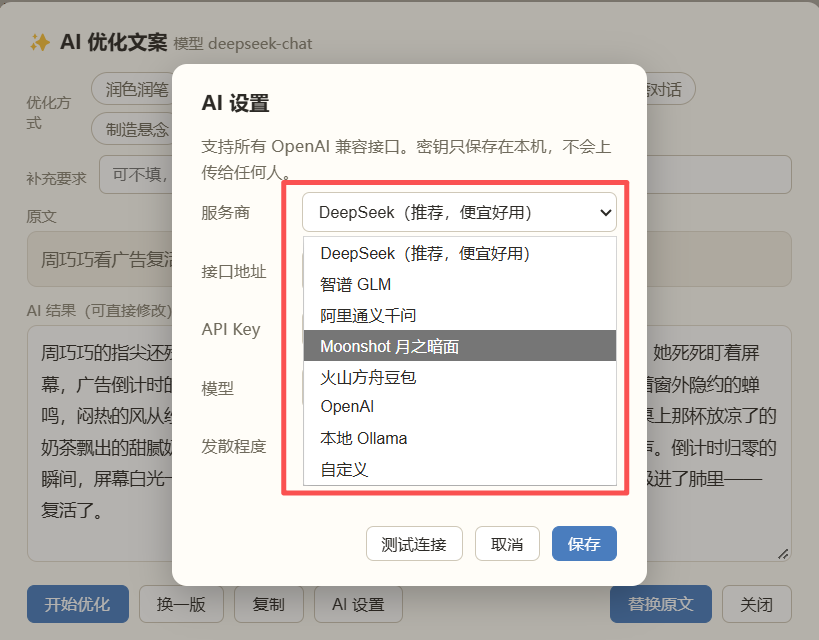Open AI 设置 button at bottom
Viewport: 819px width, 640px height.
358,604
